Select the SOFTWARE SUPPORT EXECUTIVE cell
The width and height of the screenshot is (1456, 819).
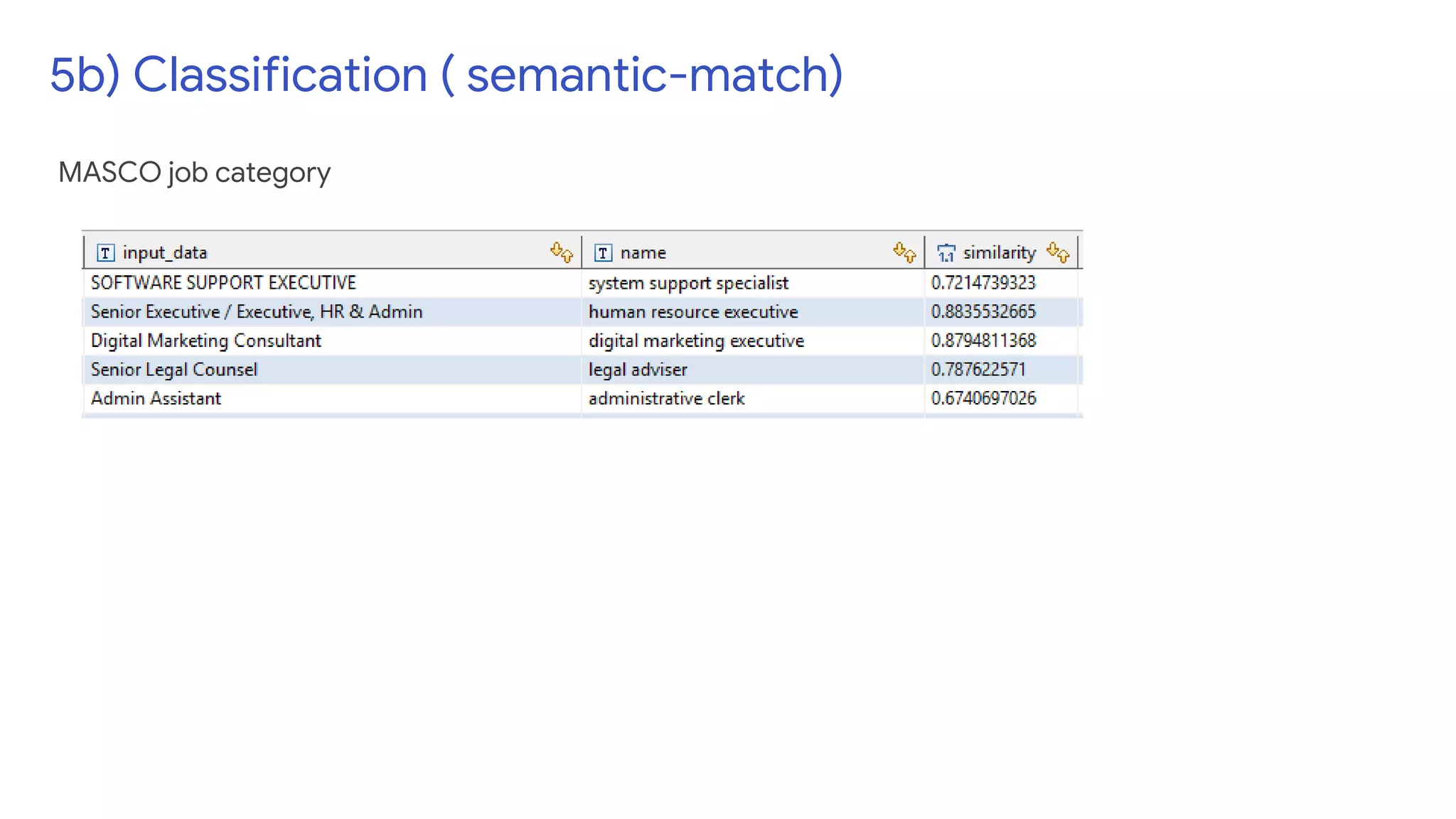click(333, 283)
